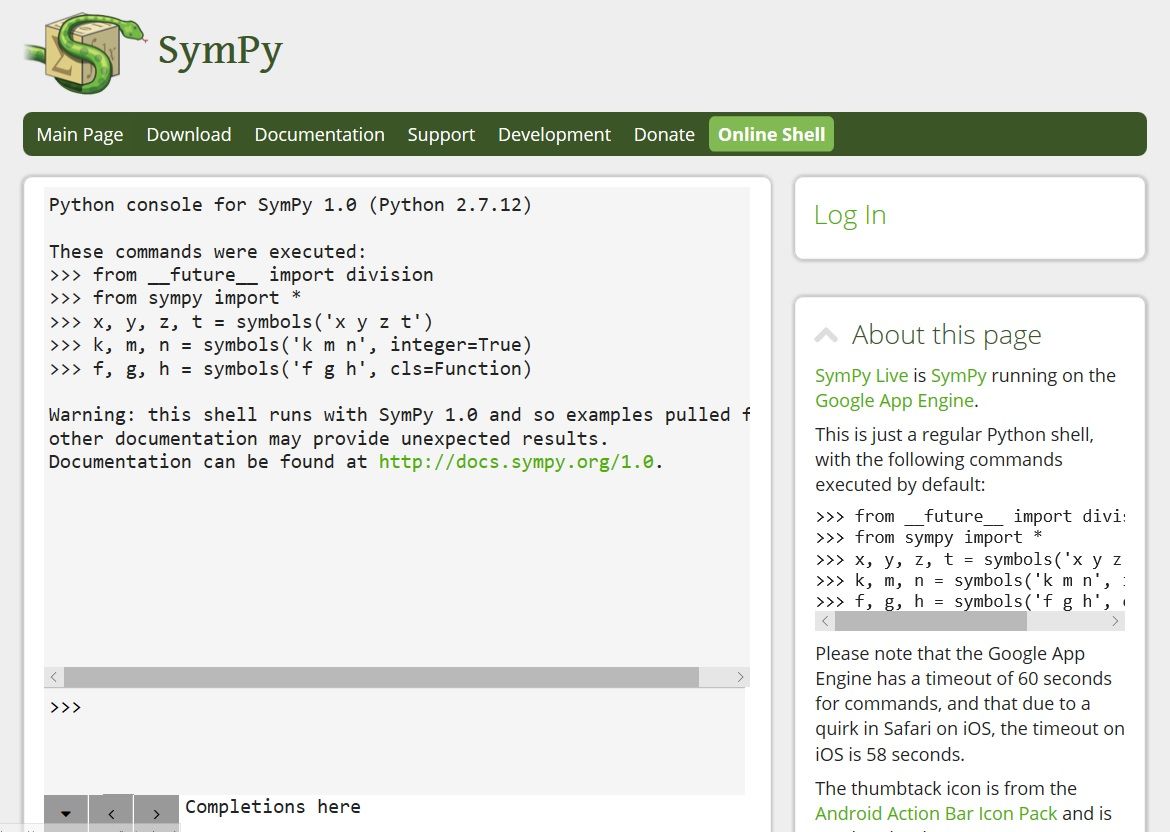Open the docs.sympy.org/1.0 documentation link

516,461
